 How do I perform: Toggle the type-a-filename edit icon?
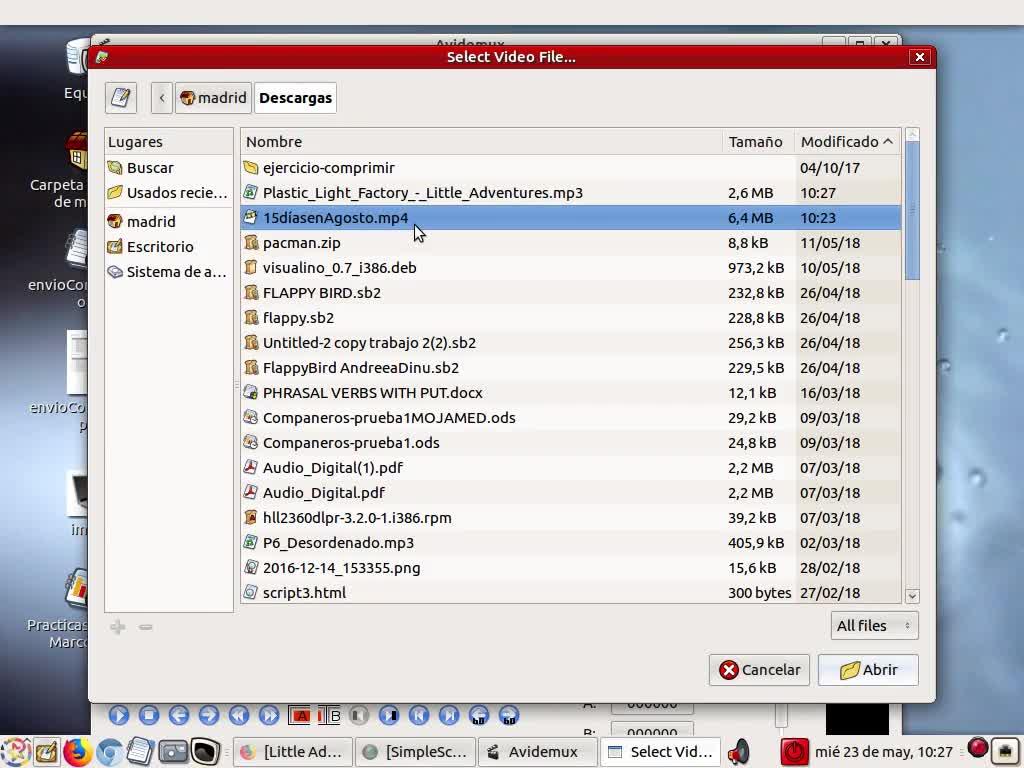pyautogui.click(x=121, y=98)
